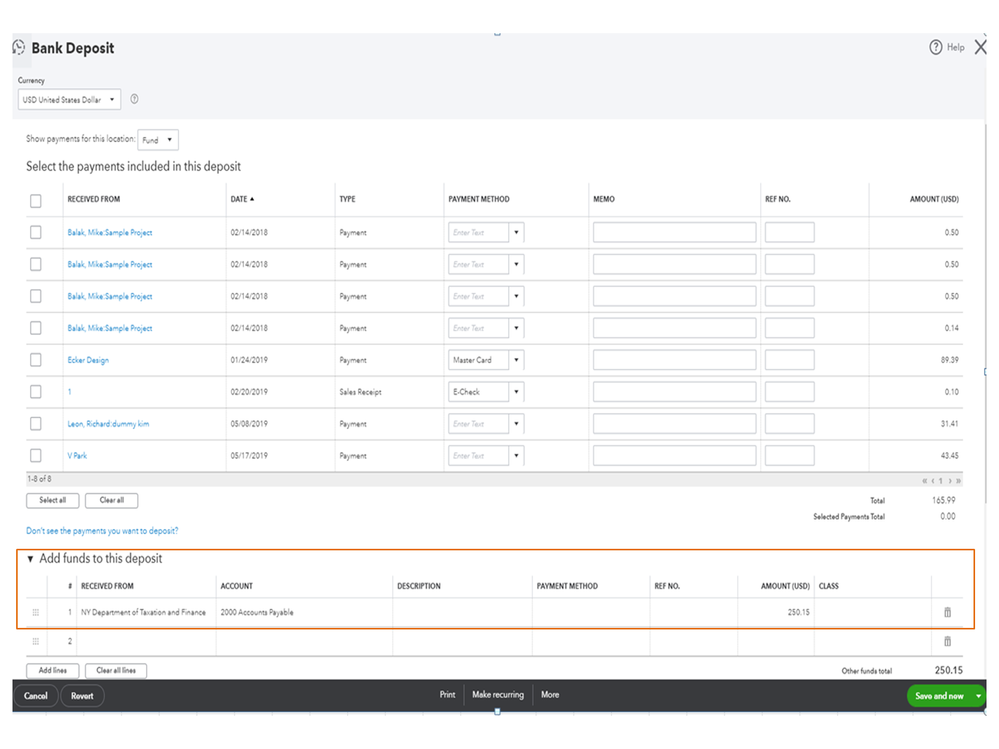The height and width of the screenshot is (749, 999).
Task: Check the 0.14 amount payment row
Action: tap(36, 328)
